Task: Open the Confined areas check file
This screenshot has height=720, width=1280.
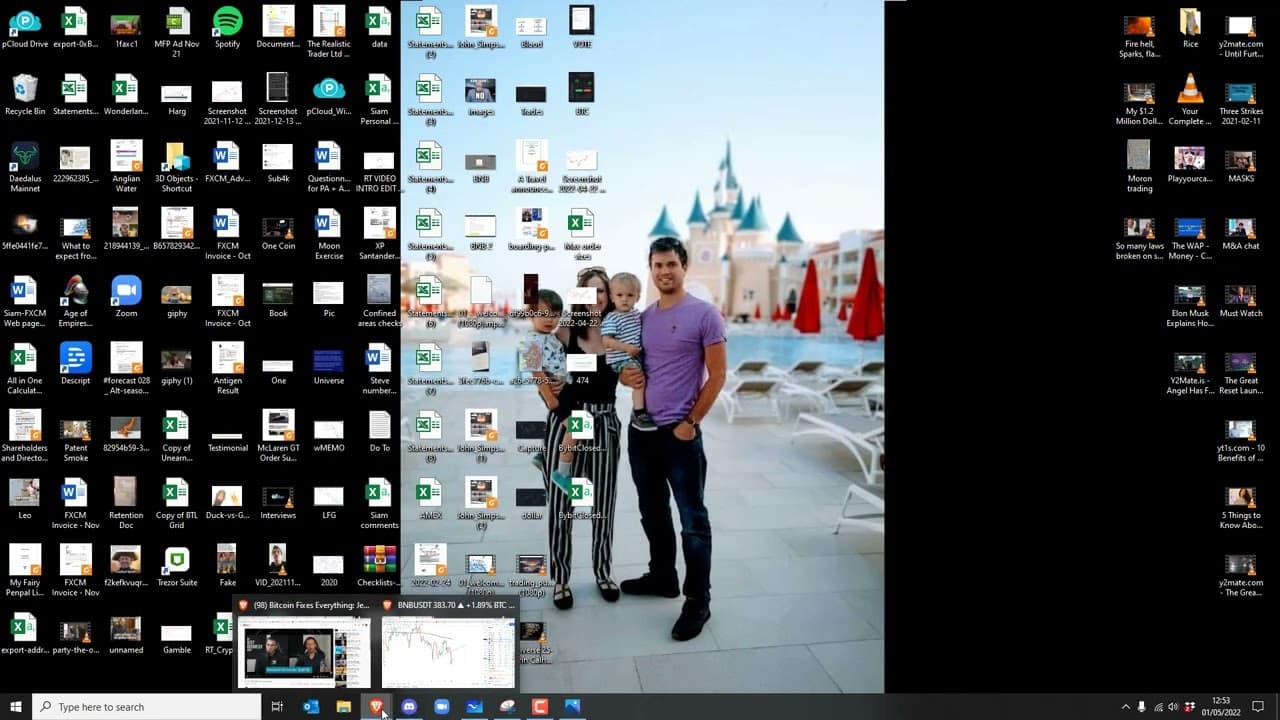Action: [x=379, y=302]
